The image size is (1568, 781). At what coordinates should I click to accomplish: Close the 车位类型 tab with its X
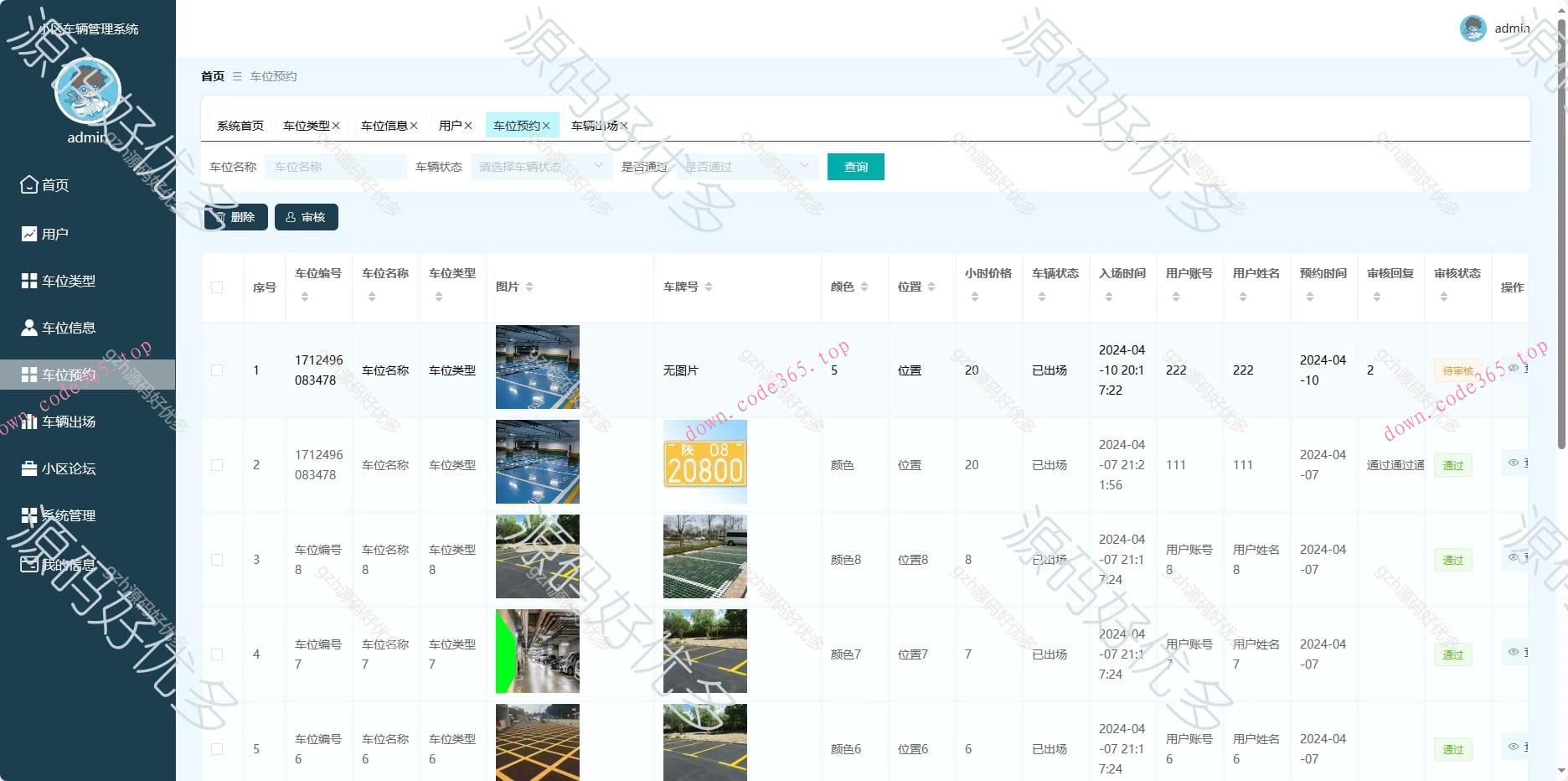coord(336,126)
